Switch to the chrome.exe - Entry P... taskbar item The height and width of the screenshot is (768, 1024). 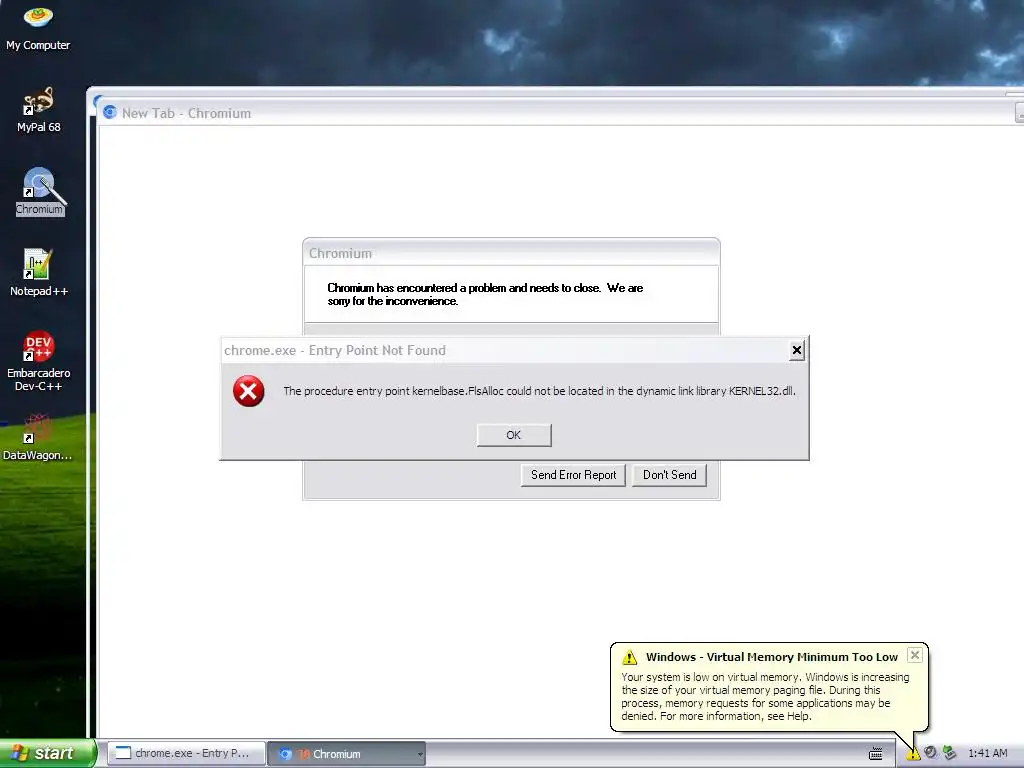tap(186, 753)
